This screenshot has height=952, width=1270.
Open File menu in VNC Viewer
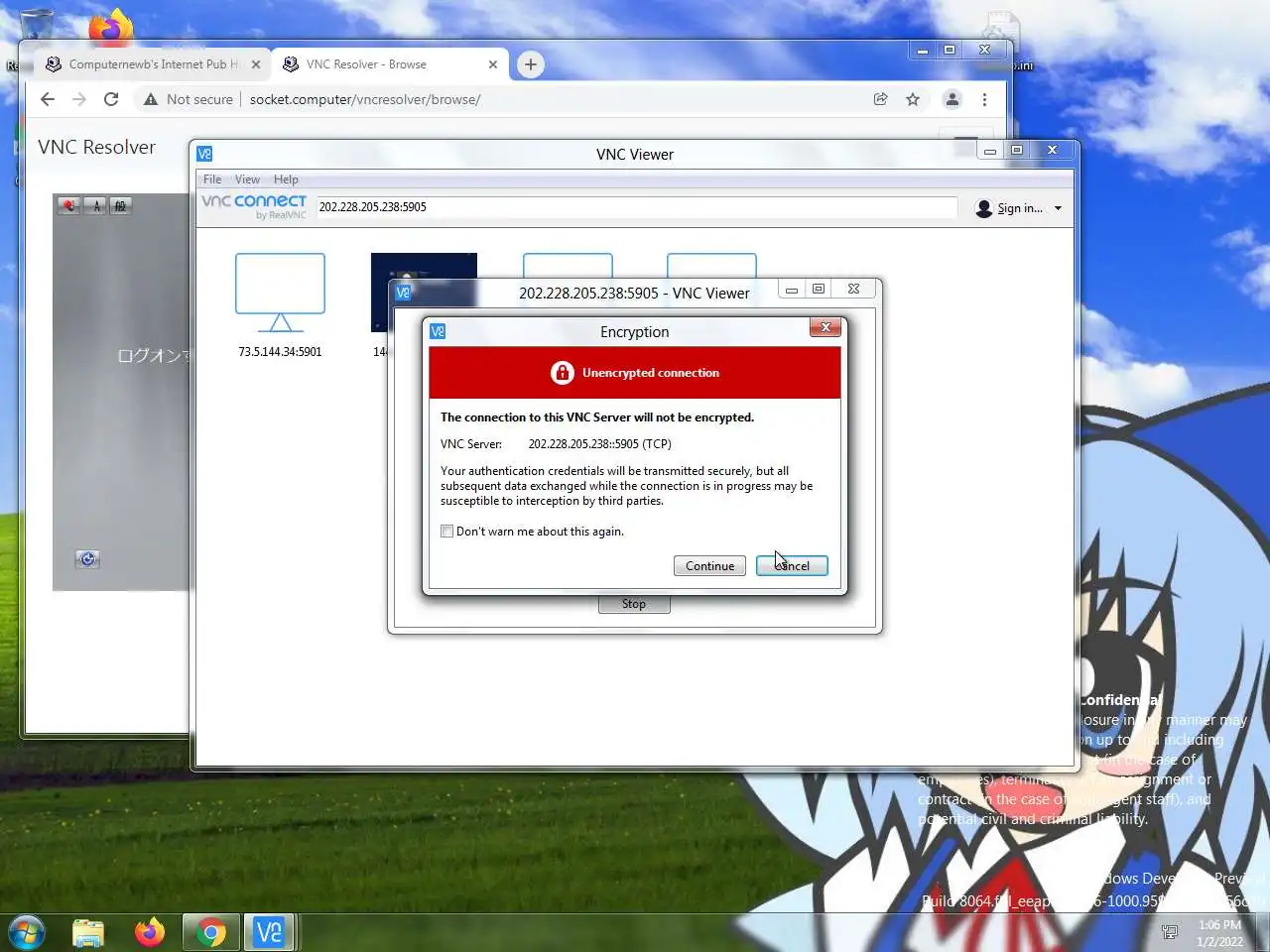212,179
